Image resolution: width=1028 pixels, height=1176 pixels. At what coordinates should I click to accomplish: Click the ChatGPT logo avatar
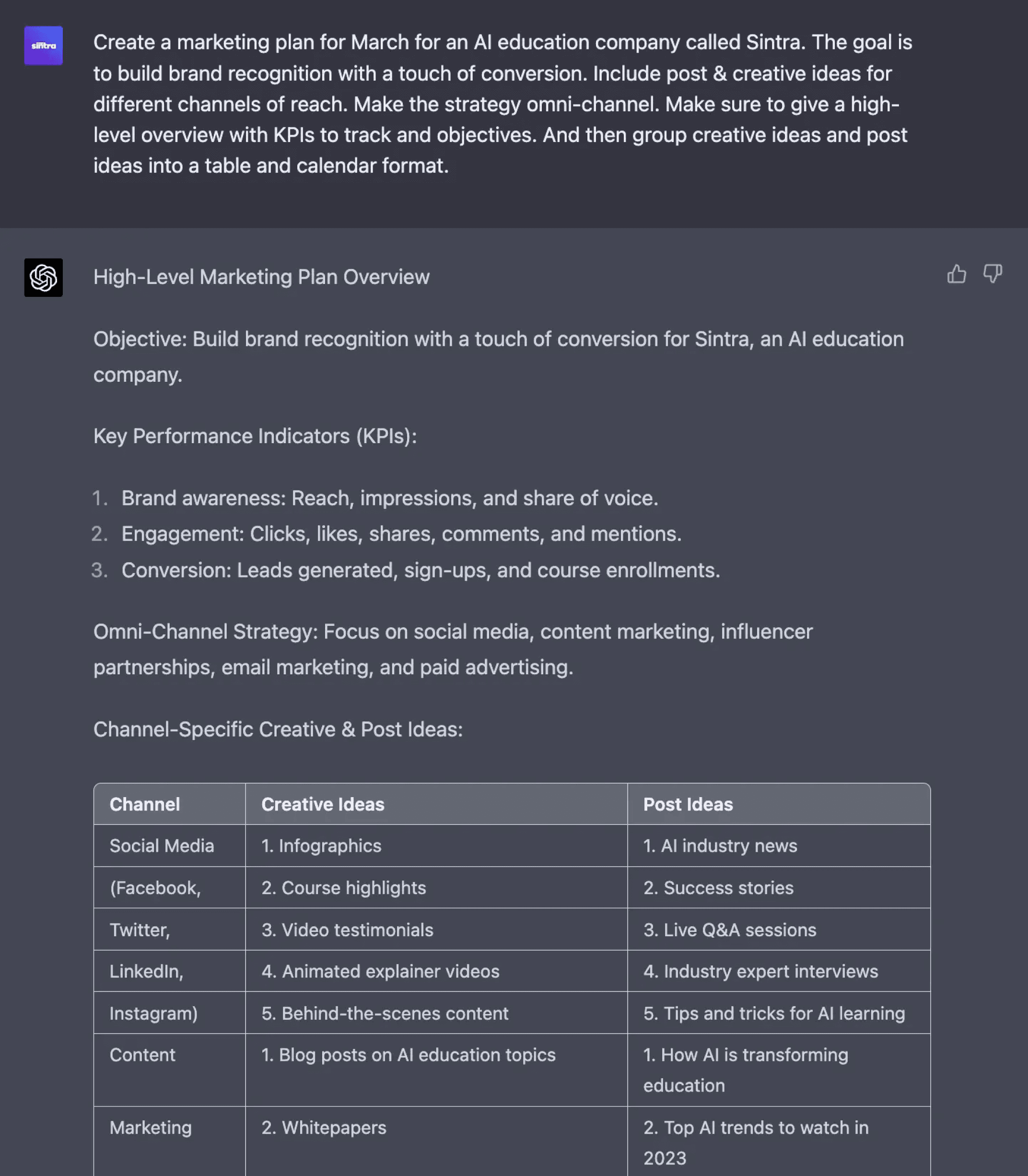click(44, 278)
